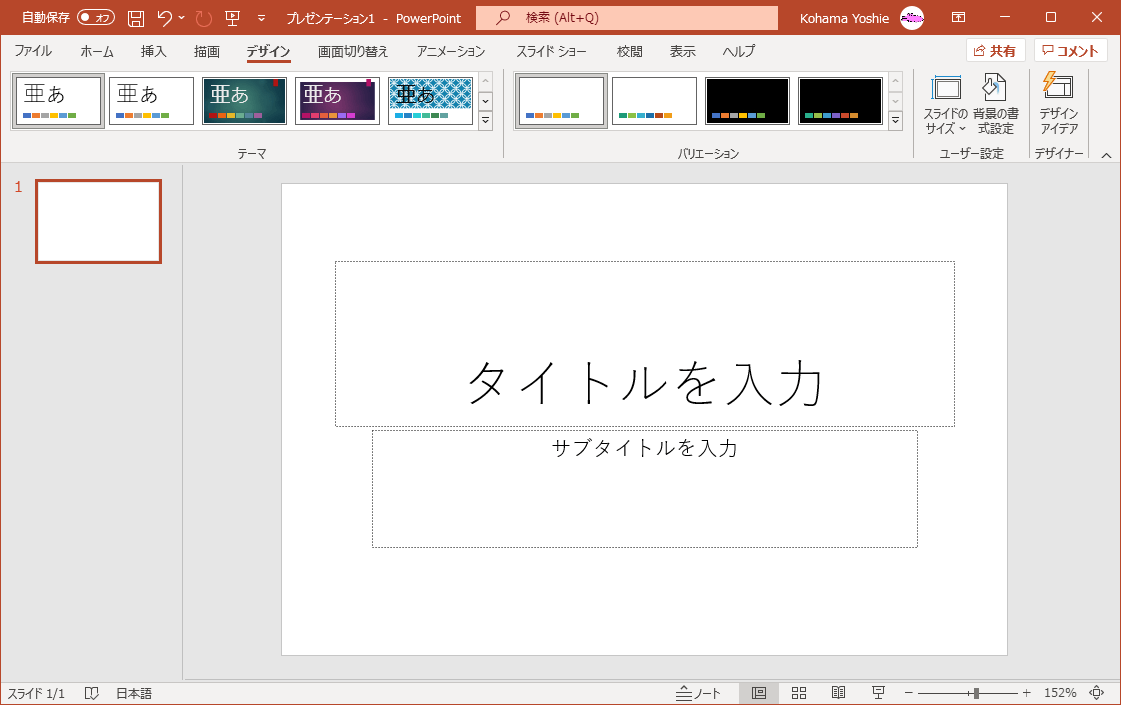
Task: Click the コメント comments button
Action: click(x=1071, y=51)
